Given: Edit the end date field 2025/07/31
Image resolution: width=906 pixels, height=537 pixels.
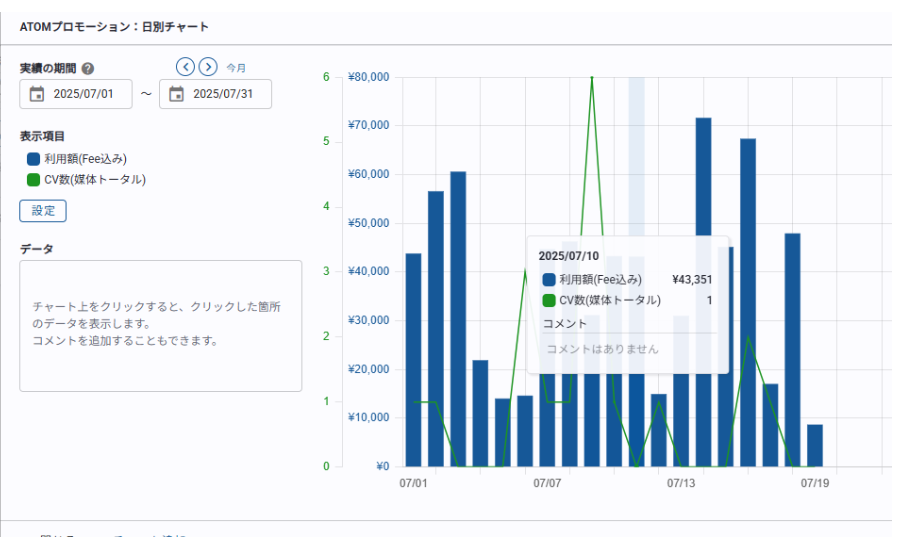Looking at the screenshot, I should [216, 94].
